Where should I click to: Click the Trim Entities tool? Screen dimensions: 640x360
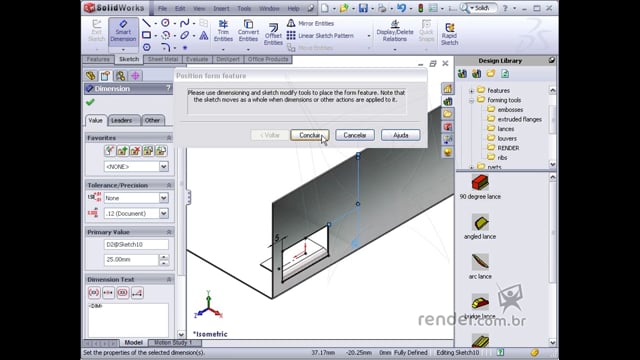223,31
